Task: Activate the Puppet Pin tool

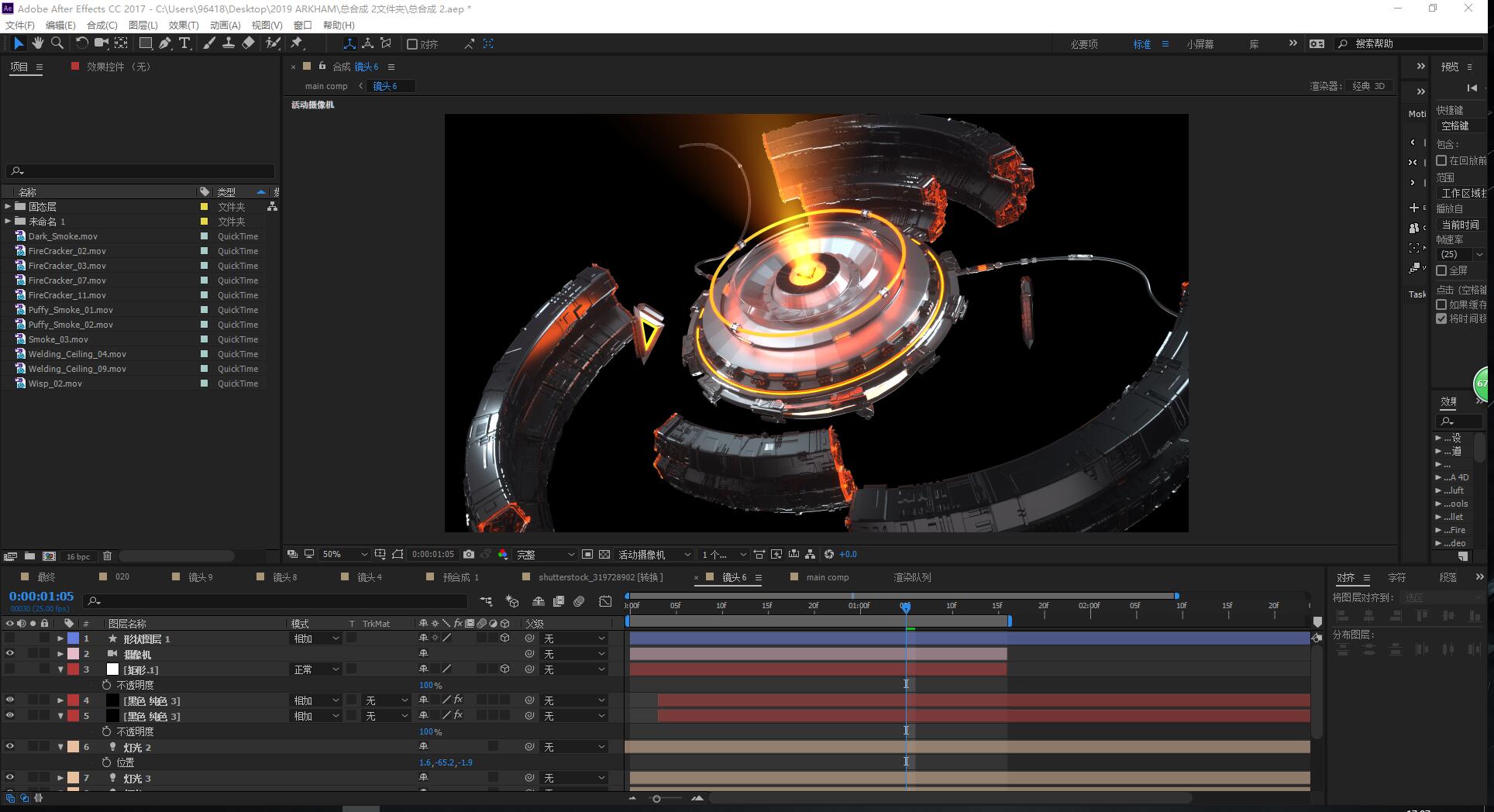Action: (297, 43)
